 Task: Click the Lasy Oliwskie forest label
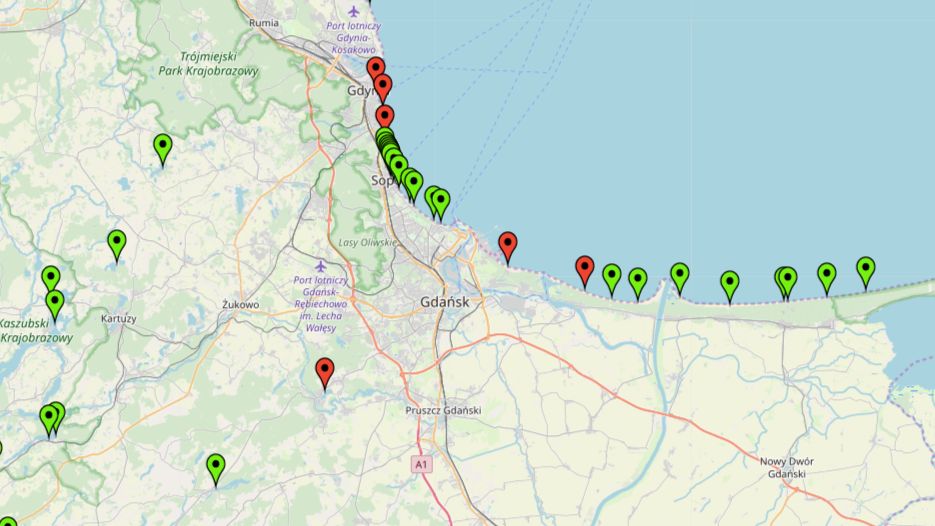point(367,243)
